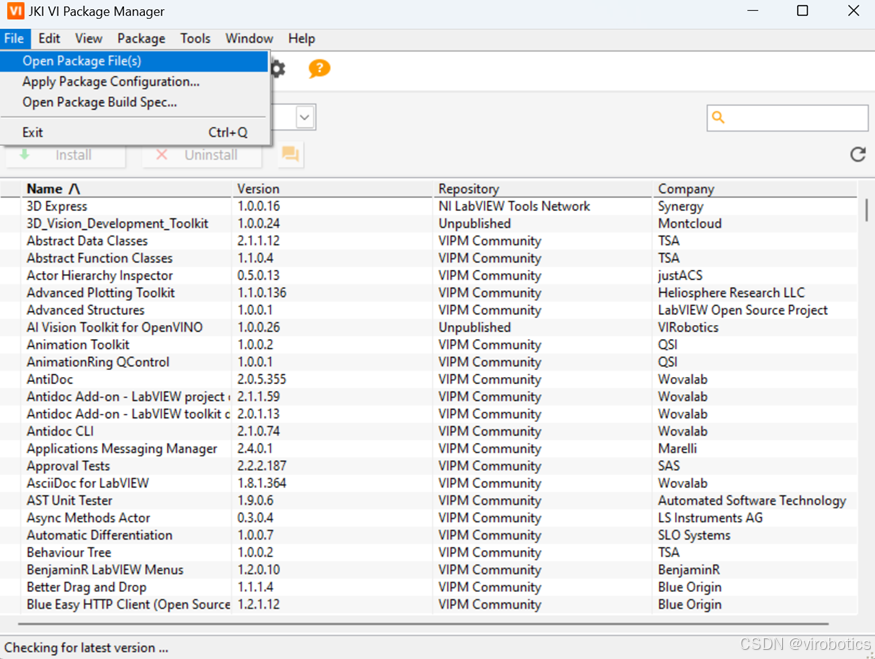Click Automated Software Technology company cell
The height and width of the screenshot is (659, 875).
[x=752, y=501]
